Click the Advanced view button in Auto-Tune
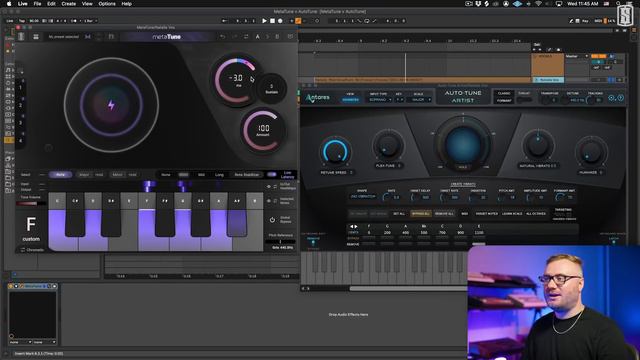640x360 pixels. pos(350,100)
